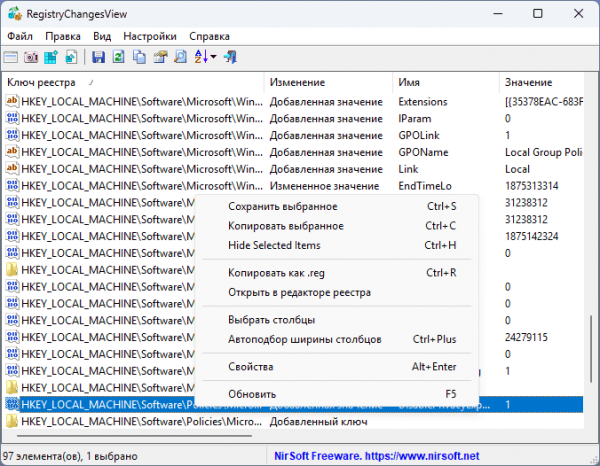Select the value cell 1875313314
Viewport: 600px width, 466px height.
532,186
